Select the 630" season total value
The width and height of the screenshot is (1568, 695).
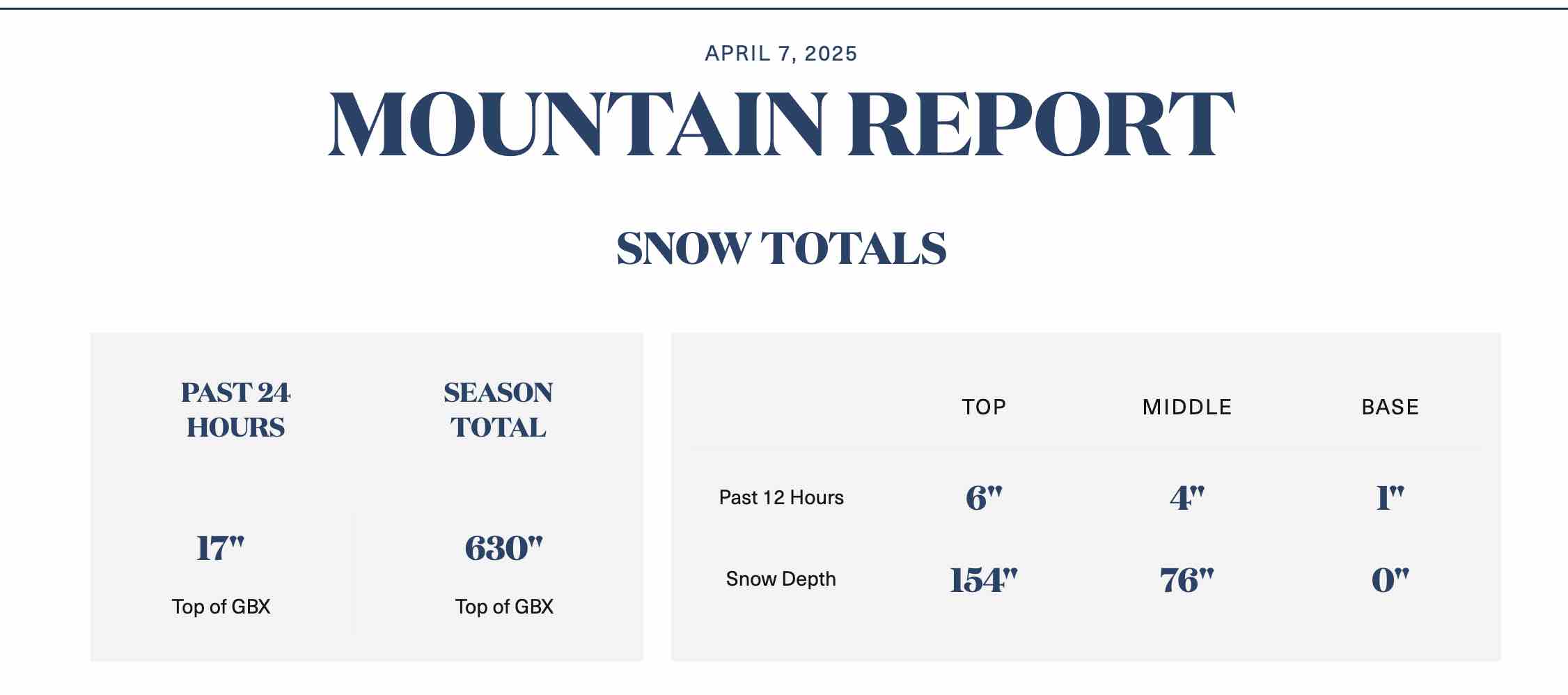(x=503, y=548)
